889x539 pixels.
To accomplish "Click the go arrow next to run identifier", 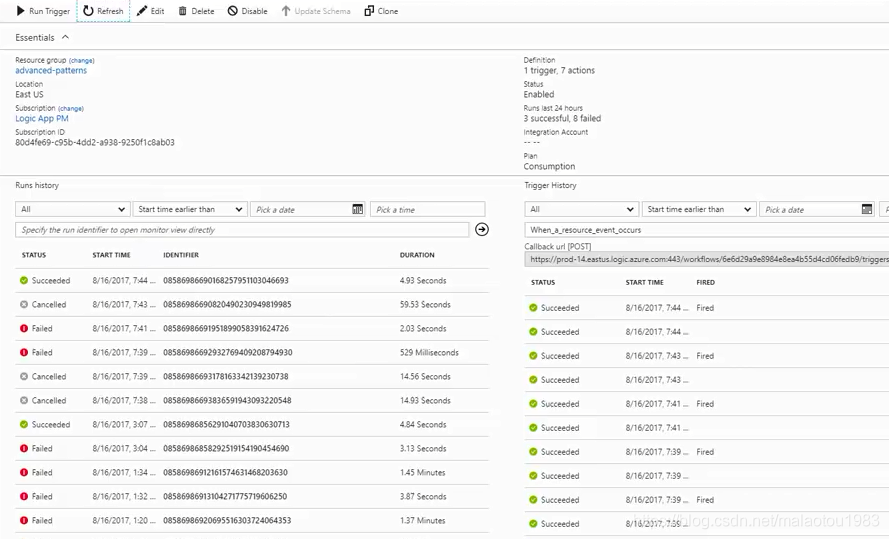I will pos(481,230).
